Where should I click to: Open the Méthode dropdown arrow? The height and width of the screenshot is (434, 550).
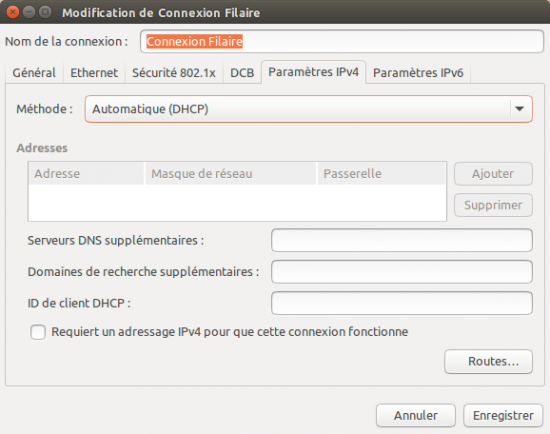click(519, 109)
